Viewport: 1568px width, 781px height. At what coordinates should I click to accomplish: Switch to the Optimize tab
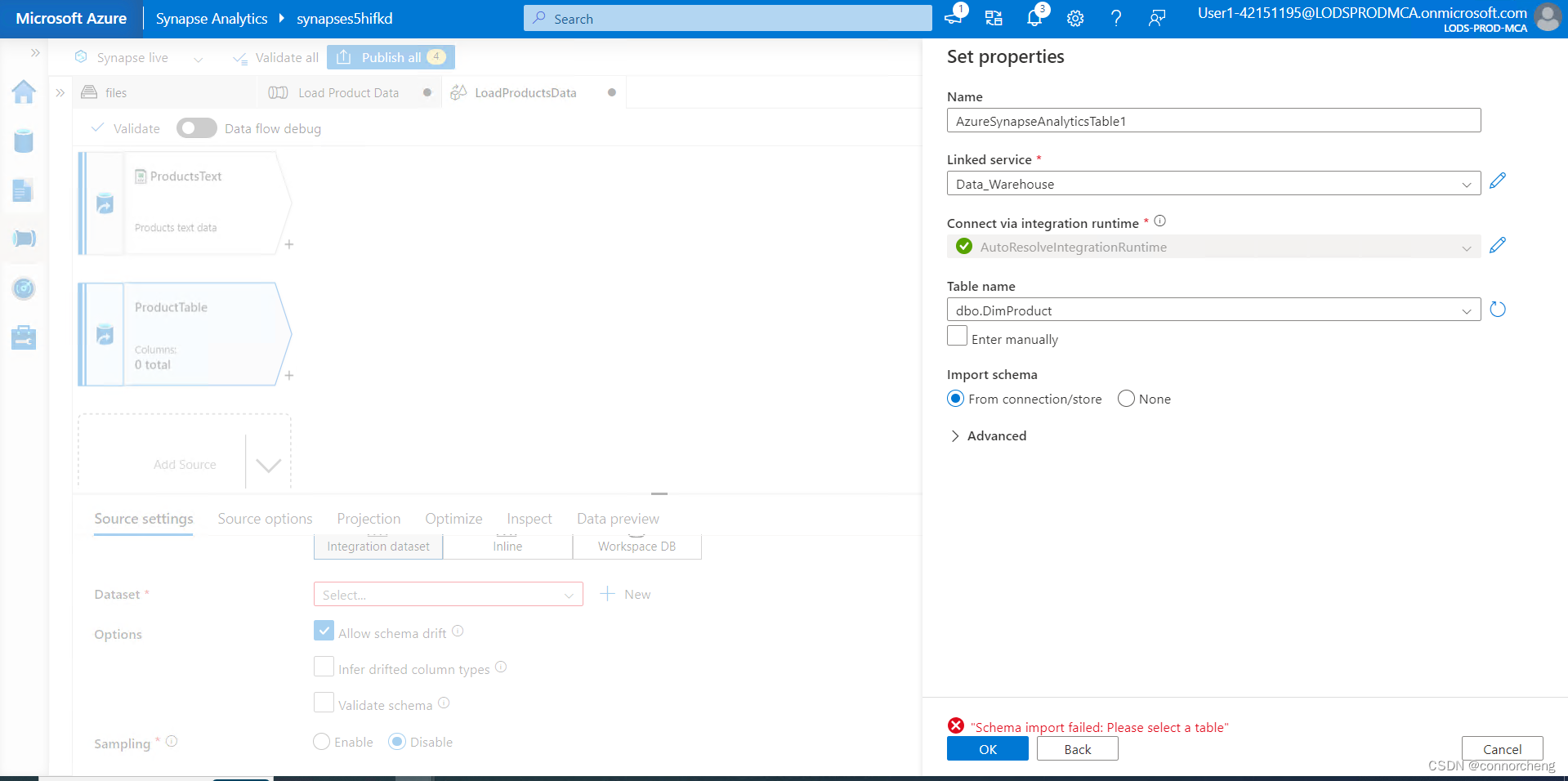(453, 519)
